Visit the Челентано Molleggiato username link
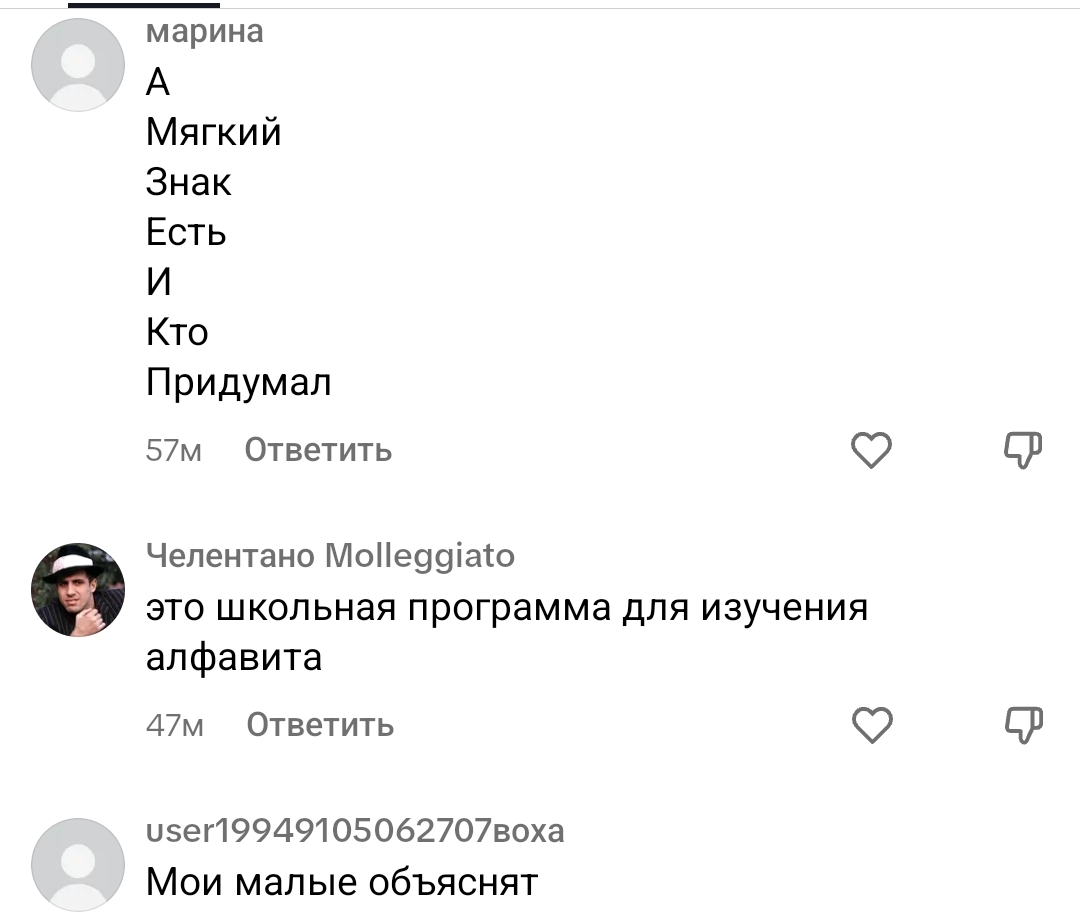This screenshot has height=920, width=1080. point(330,555)
